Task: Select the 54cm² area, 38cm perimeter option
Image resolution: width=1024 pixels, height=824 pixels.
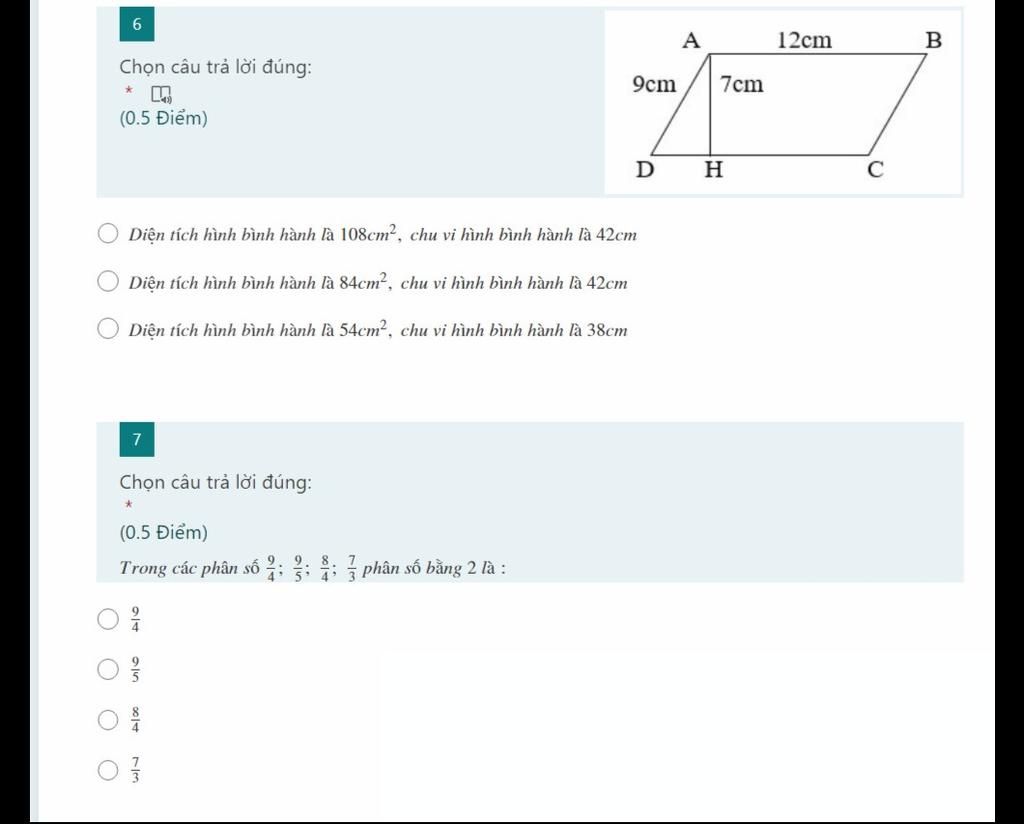Action: point(108,328)
